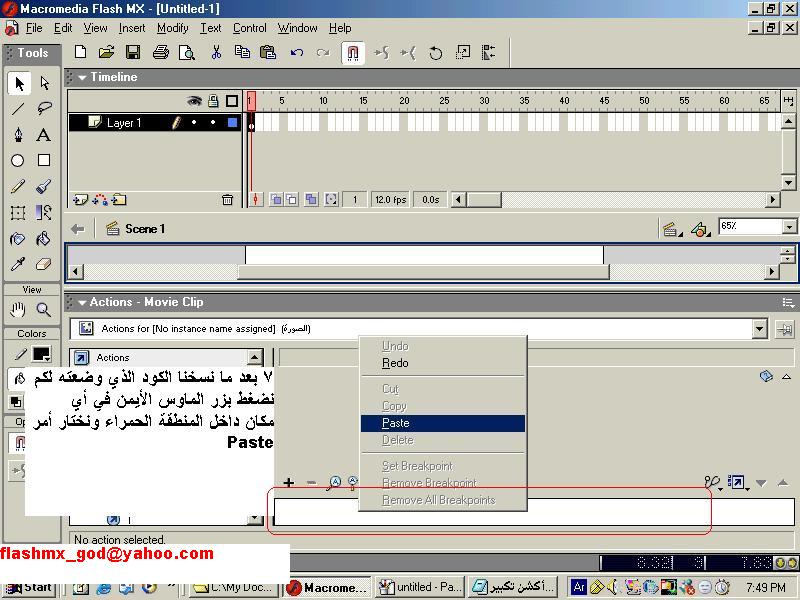Select the Rectangle tool
This screenshot has height=600, width=800.
(x=44, y=161)
